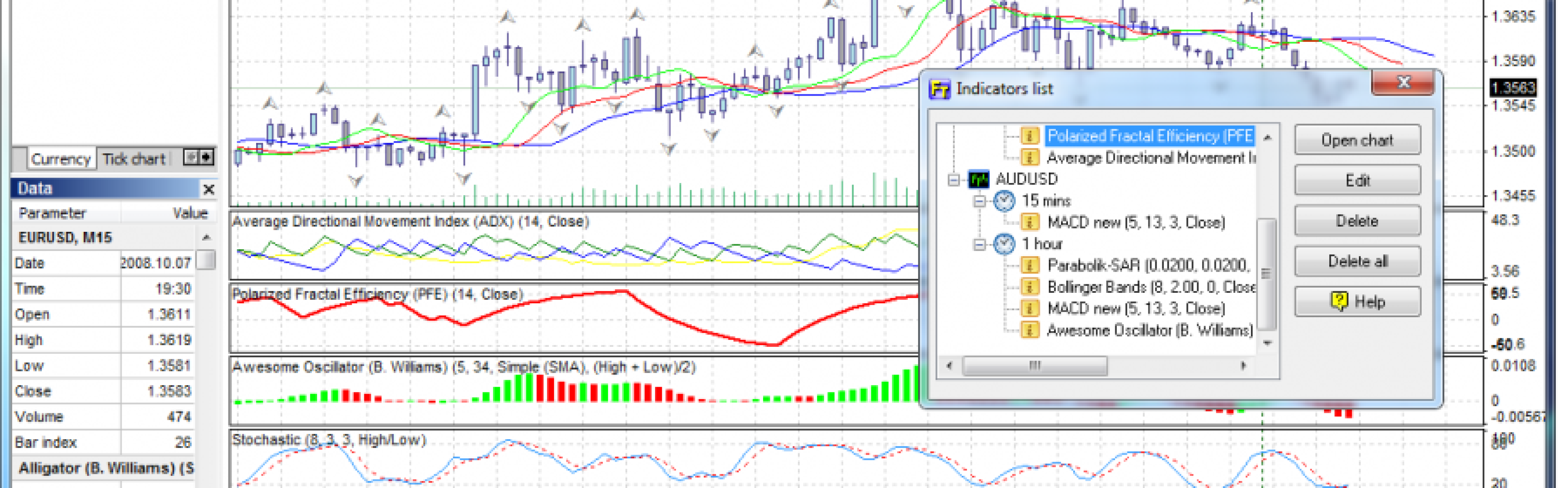The height and width of the screenshot is (488, 1568).
Task: Open Help from the Indicators list dialog
Action: (1357, 302)
